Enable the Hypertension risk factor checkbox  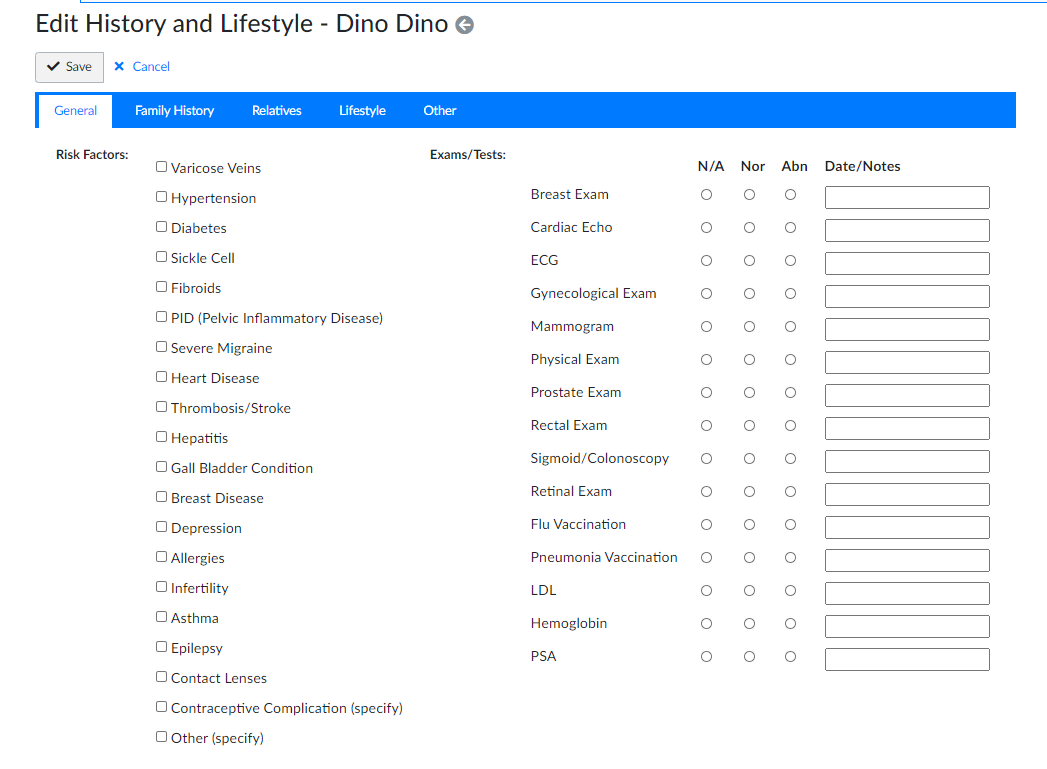pos(161,196)
